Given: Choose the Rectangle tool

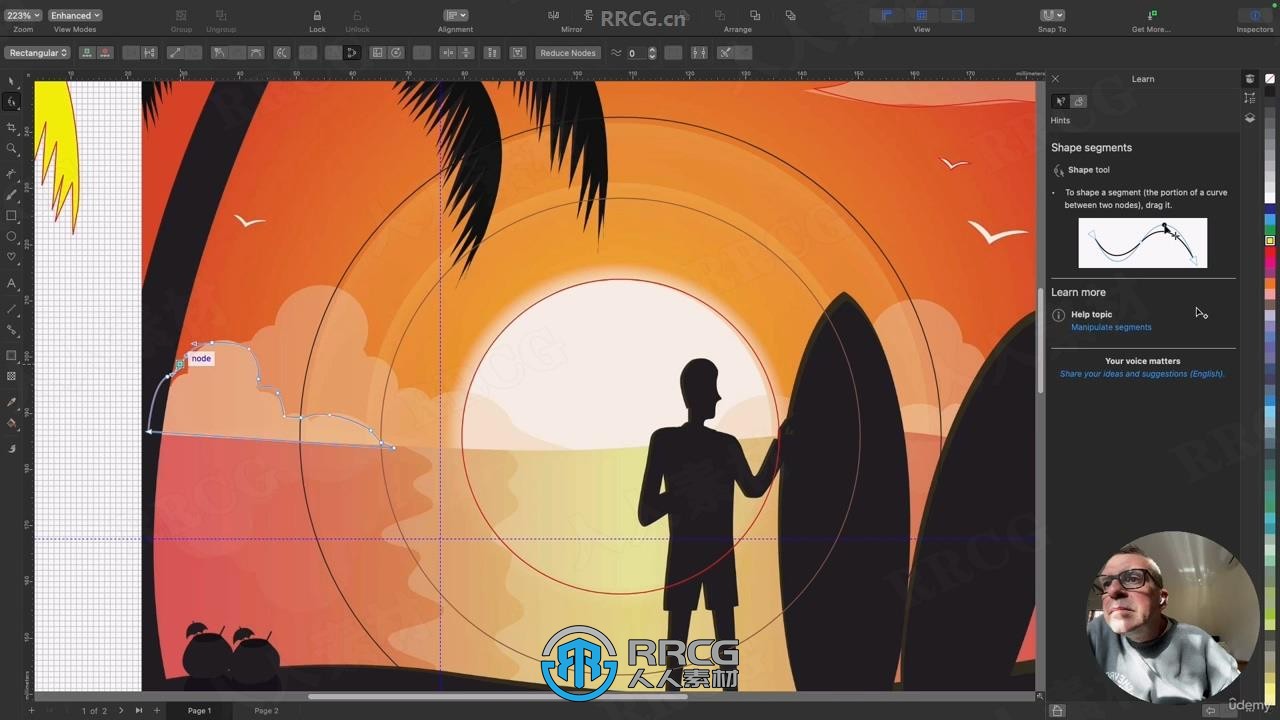Looking at the screenshot, I should [x=12, y=216].
